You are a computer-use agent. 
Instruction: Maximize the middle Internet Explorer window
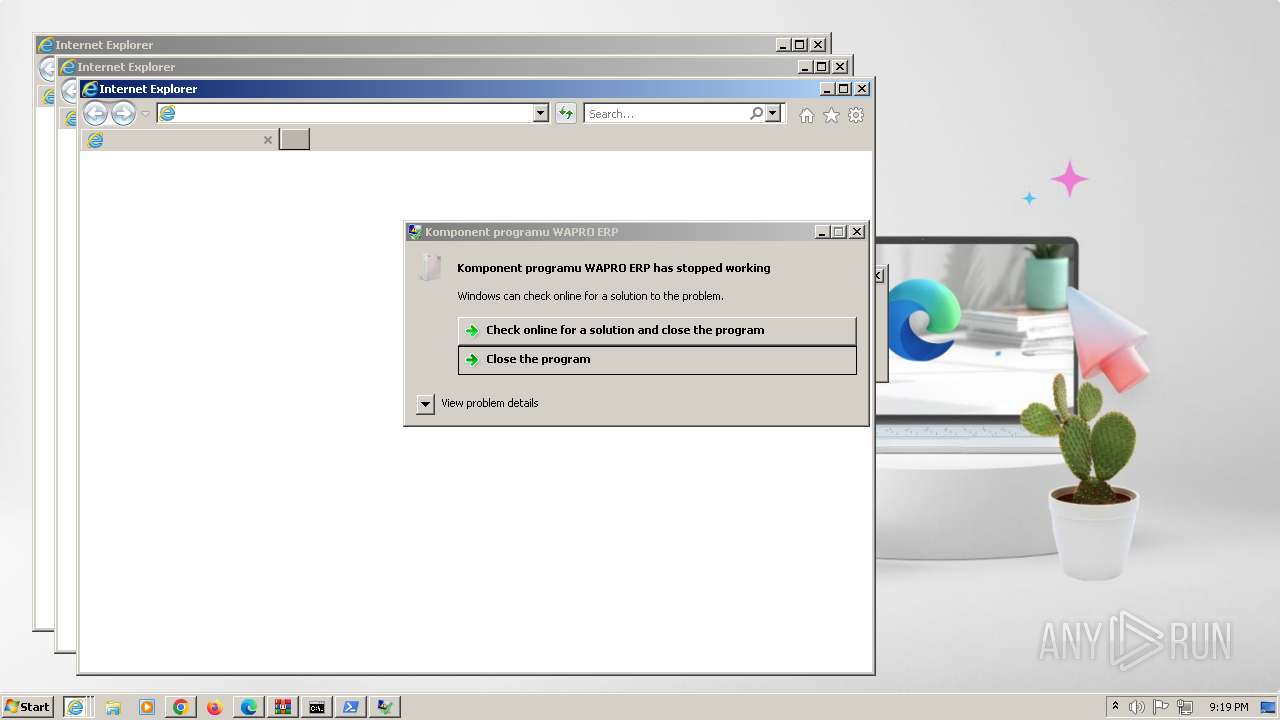tap(822, 67)
